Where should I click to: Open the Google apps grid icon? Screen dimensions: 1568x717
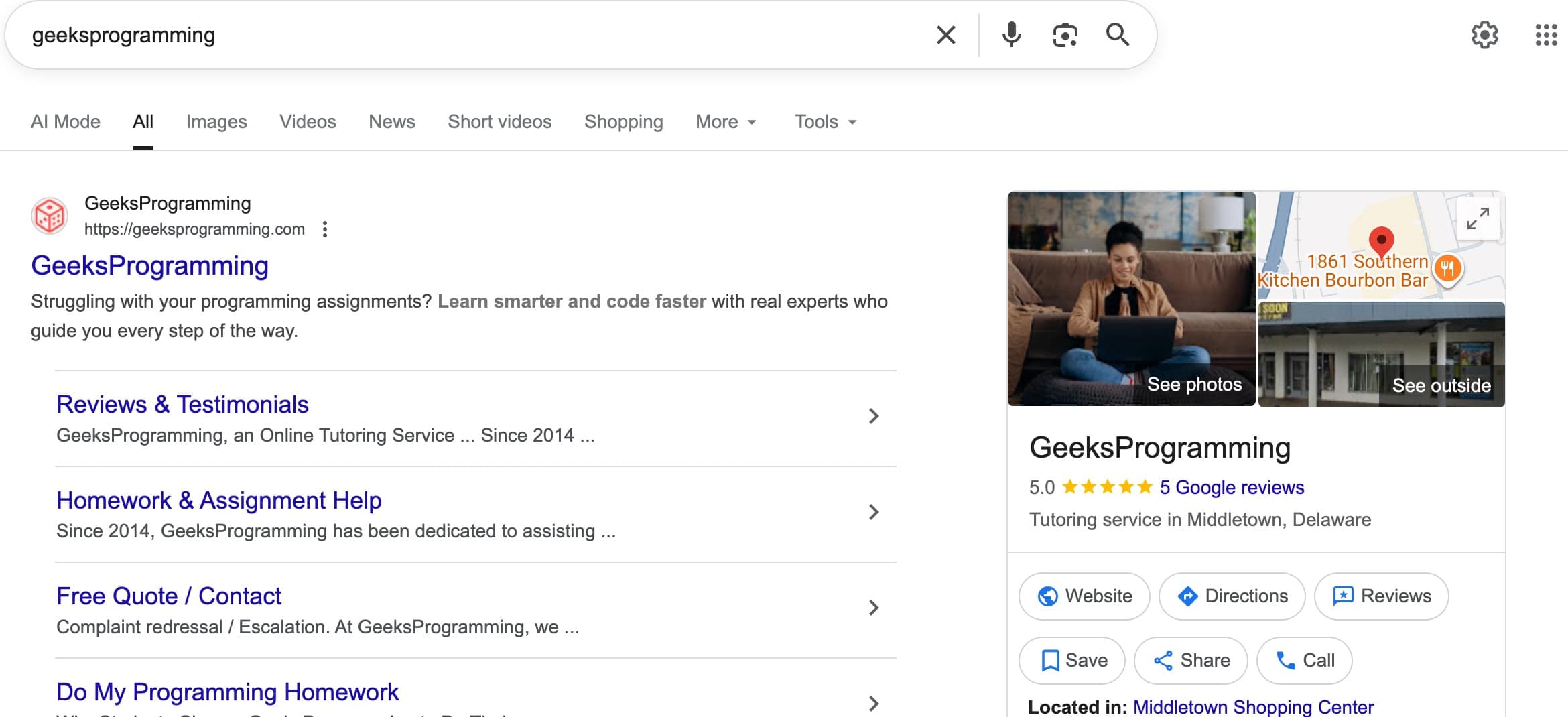point(1546,35)
